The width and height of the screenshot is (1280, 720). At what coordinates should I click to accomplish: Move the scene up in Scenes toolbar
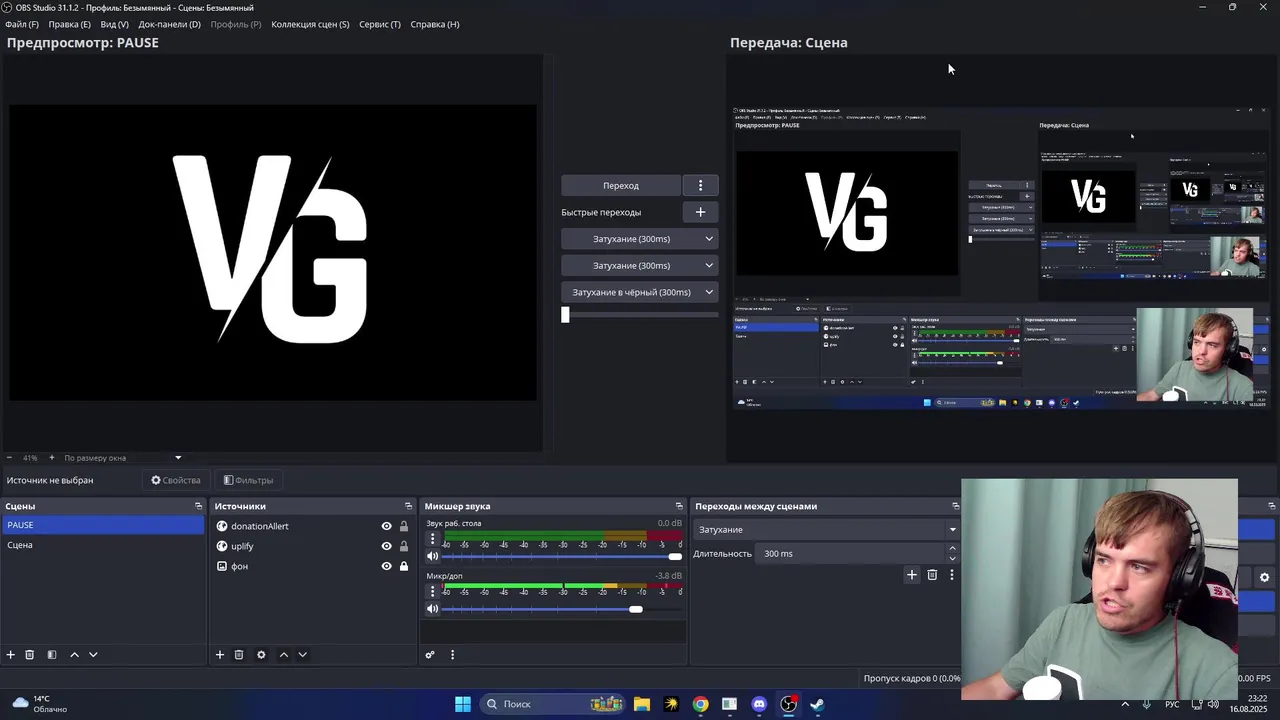click(x=74, y=655)
